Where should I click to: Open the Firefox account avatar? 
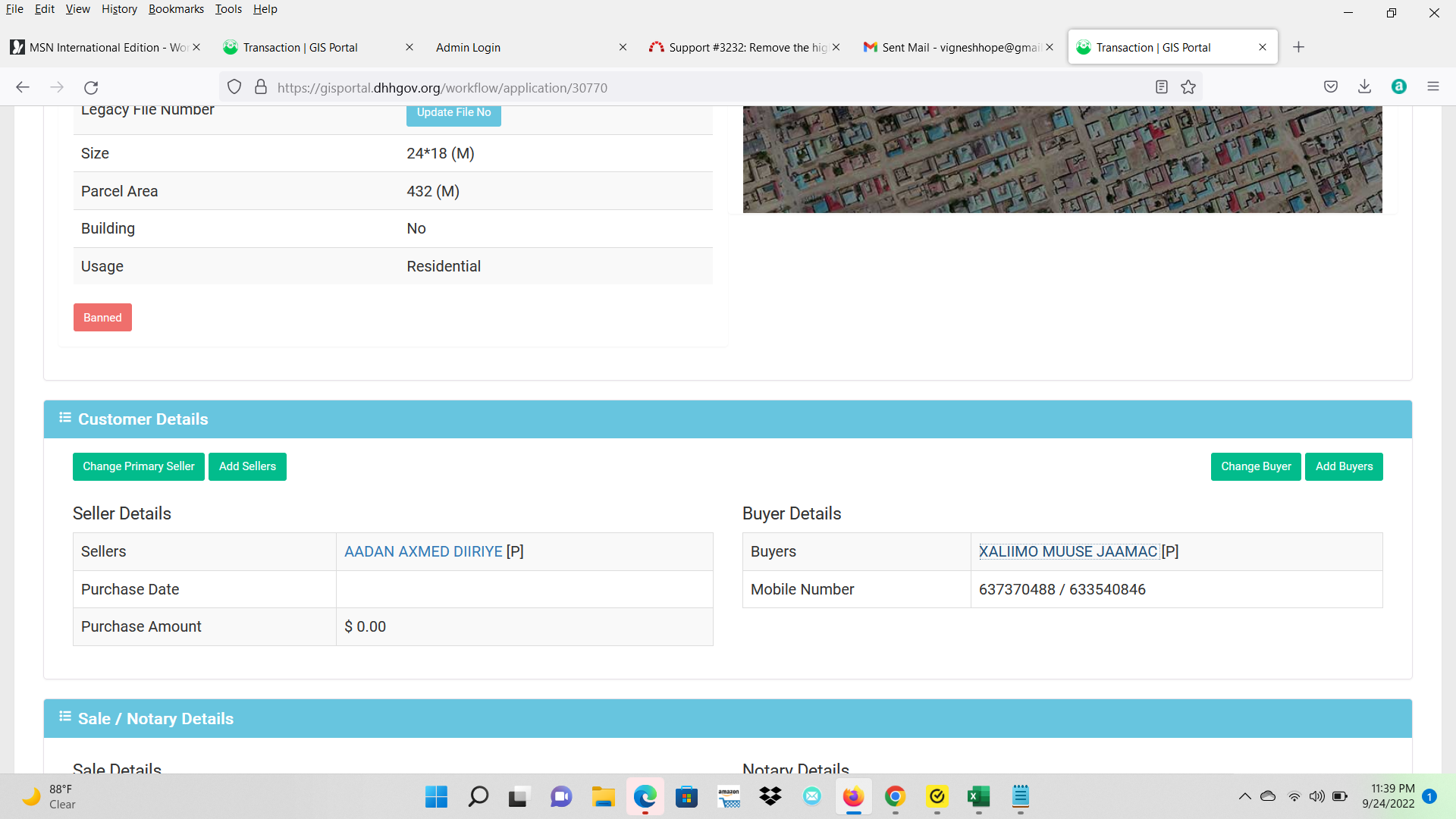click(1399, 87)
